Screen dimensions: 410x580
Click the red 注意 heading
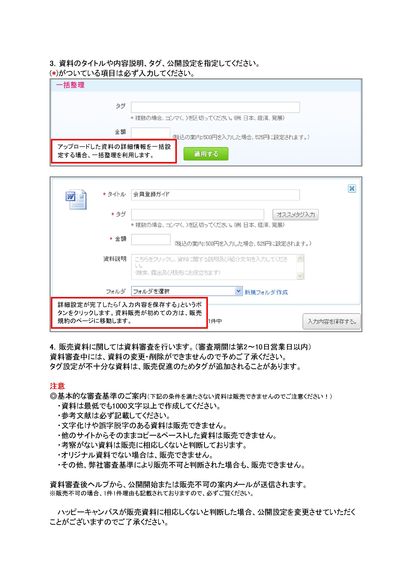point(57,386)
